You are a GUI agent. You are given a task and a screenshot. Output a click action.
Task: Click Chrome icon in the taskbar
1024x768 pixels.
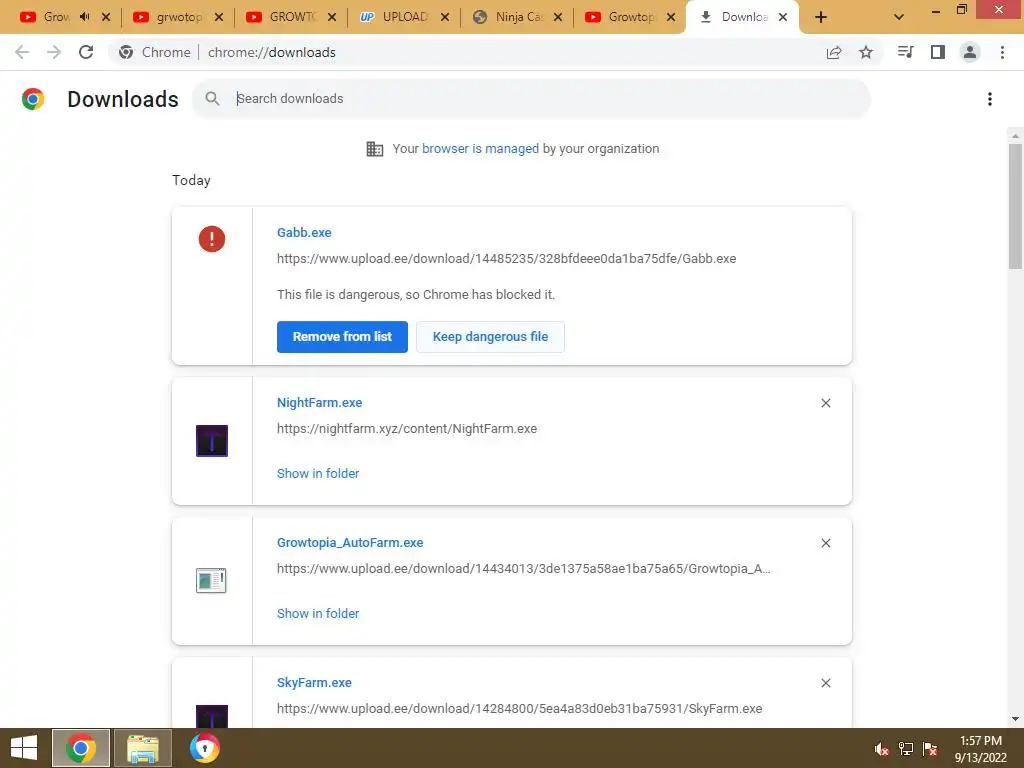coord(81,748)
